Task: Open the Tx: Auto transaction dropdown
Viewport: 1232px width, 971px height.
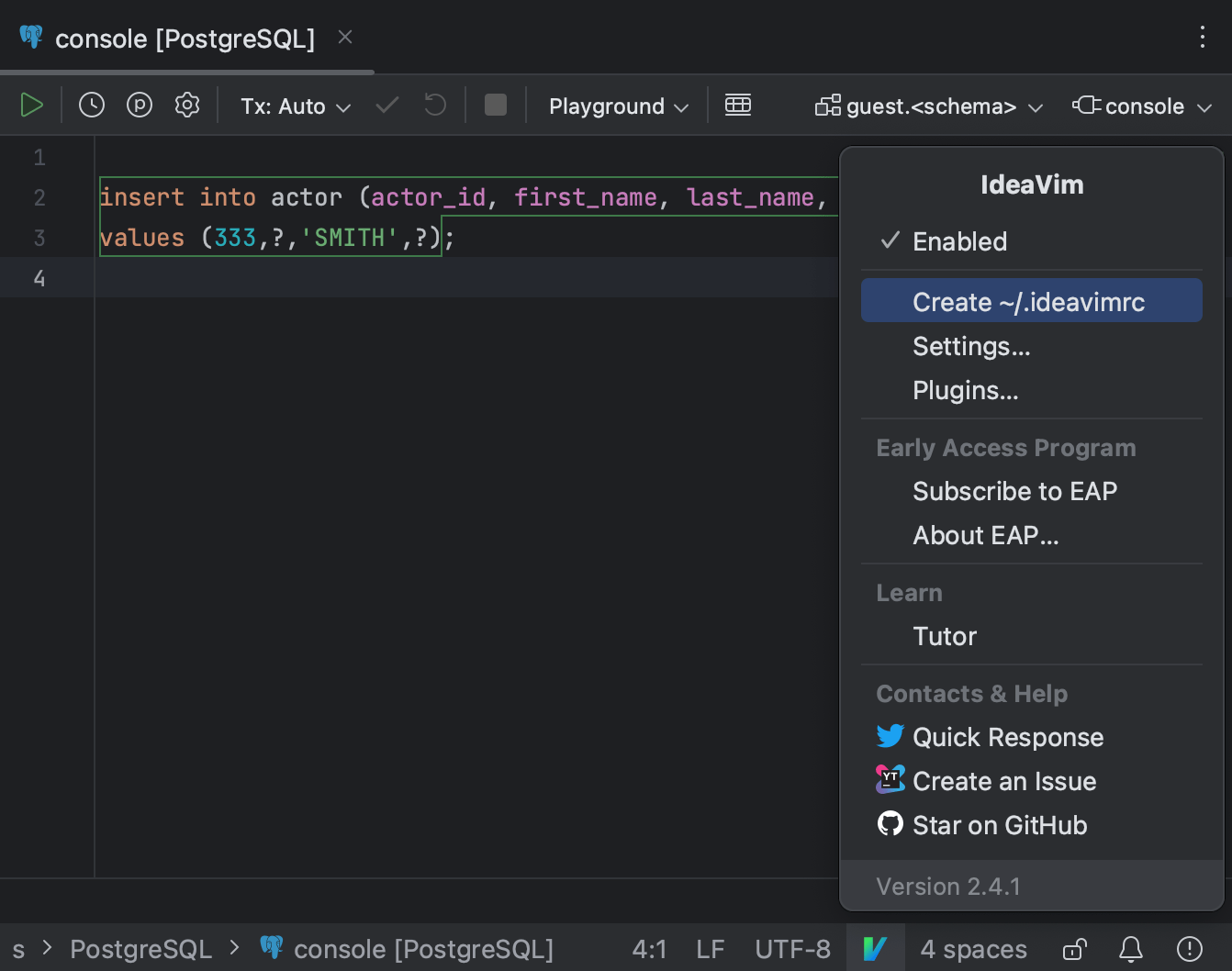Action: click(296, 106)
